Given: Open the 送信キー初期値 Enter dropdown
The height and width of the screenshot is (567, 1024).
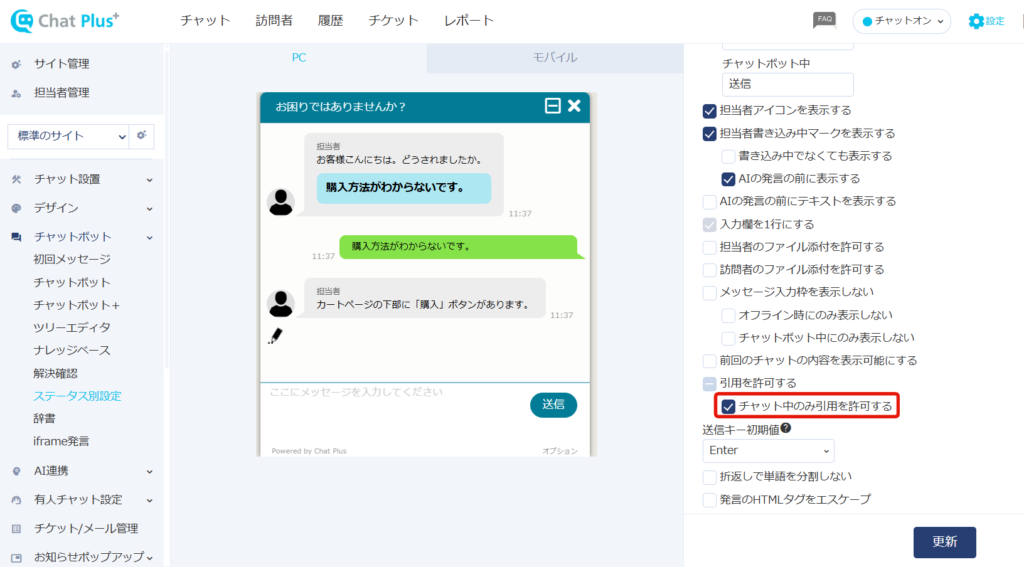Looking at the screenshot, I should (x=768, y=451).
